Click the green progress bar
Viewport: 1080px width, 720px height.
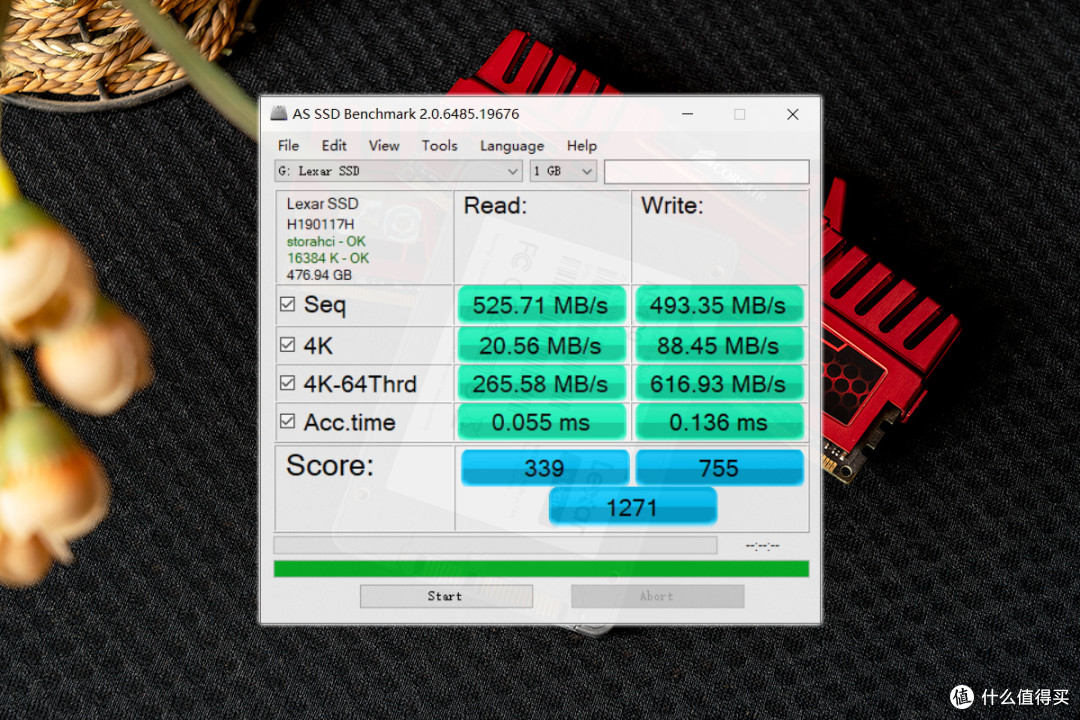coord(541,568)
